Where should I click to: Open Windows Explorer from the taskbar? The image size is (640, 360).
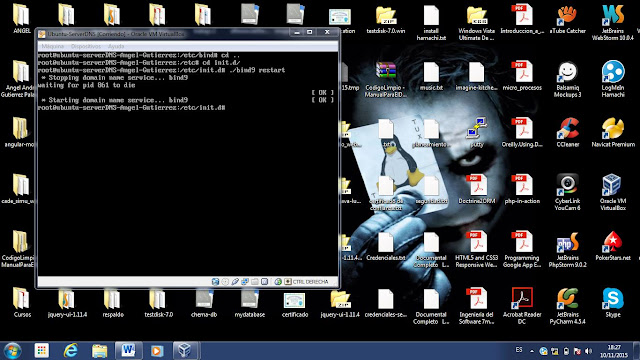point(99,351)
